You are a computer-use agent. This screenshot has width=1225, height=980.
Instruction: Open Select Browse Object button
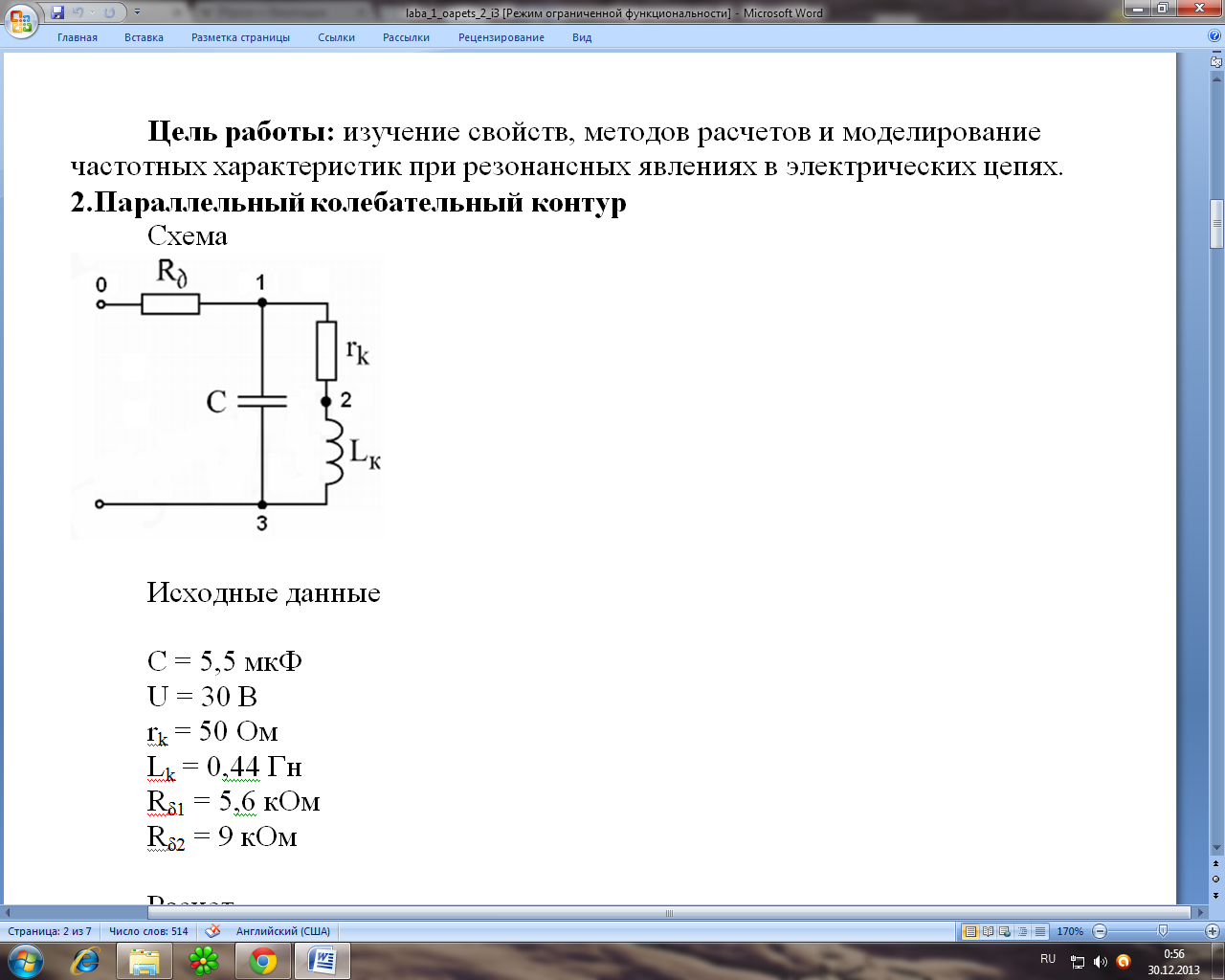(1216, 879)
